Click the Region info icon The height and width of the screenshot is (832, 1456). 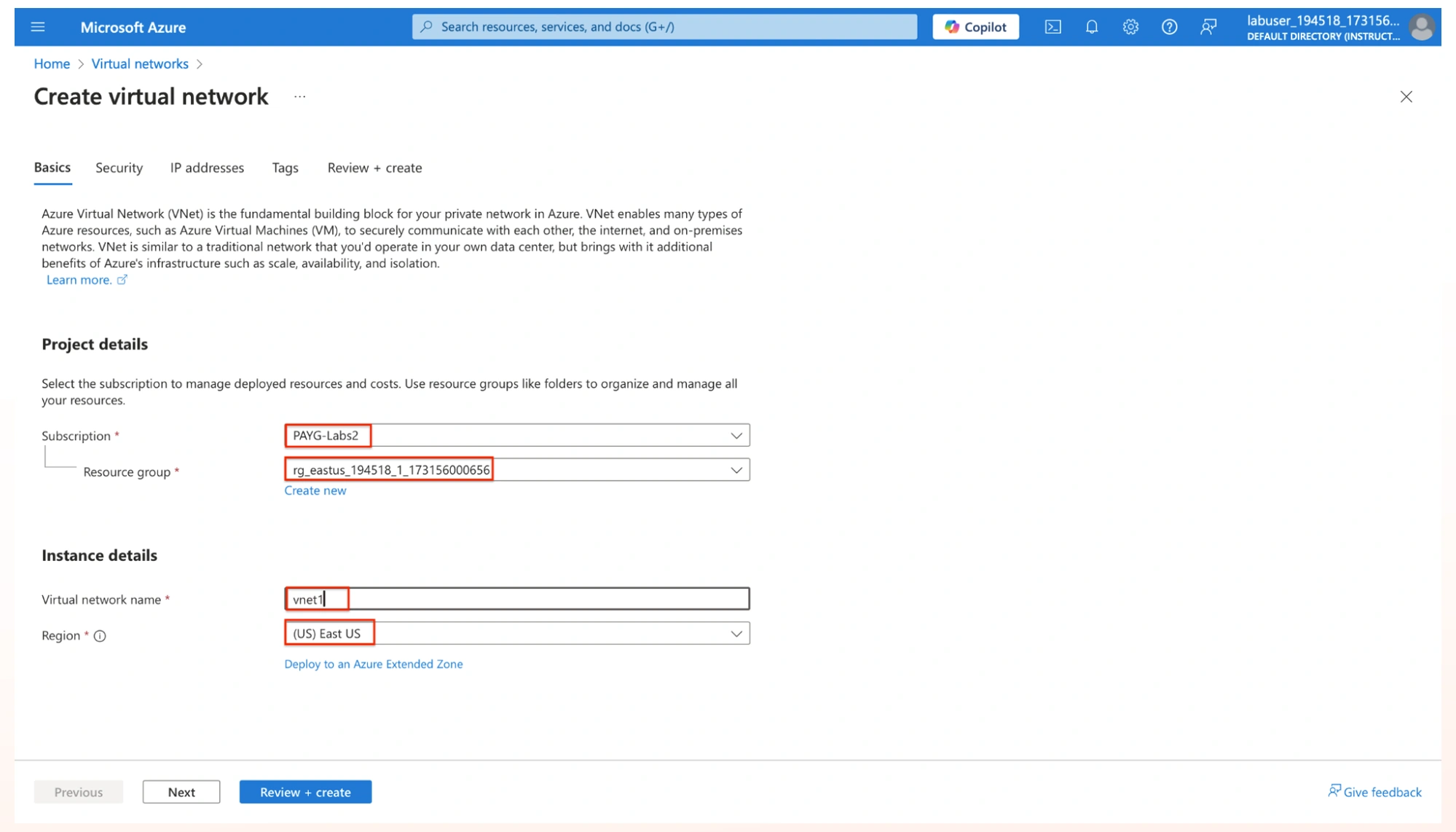click(100, 636)
